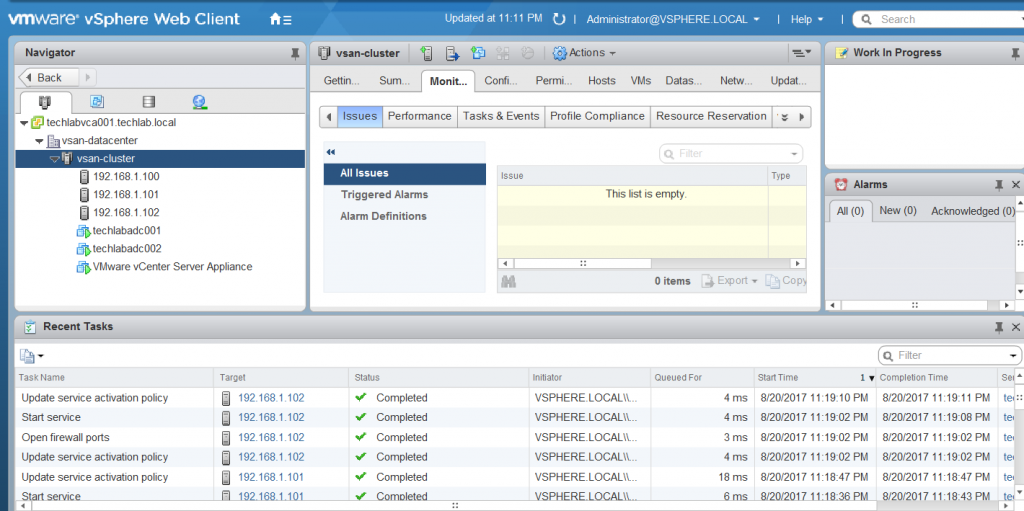Collapse the vsan-datacenter tree node
Viewport: 1024px width, 511px height.
pyautogui.click(x=39, y=140)
